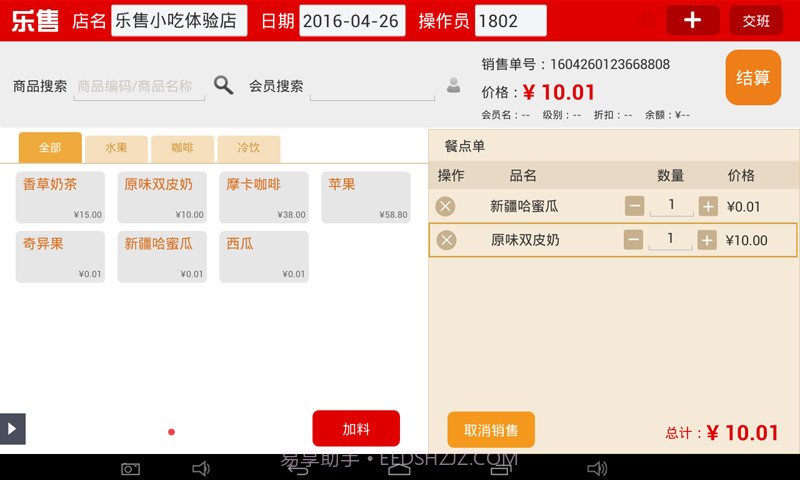Click the 数量 column header

click(x=670, y=175)
